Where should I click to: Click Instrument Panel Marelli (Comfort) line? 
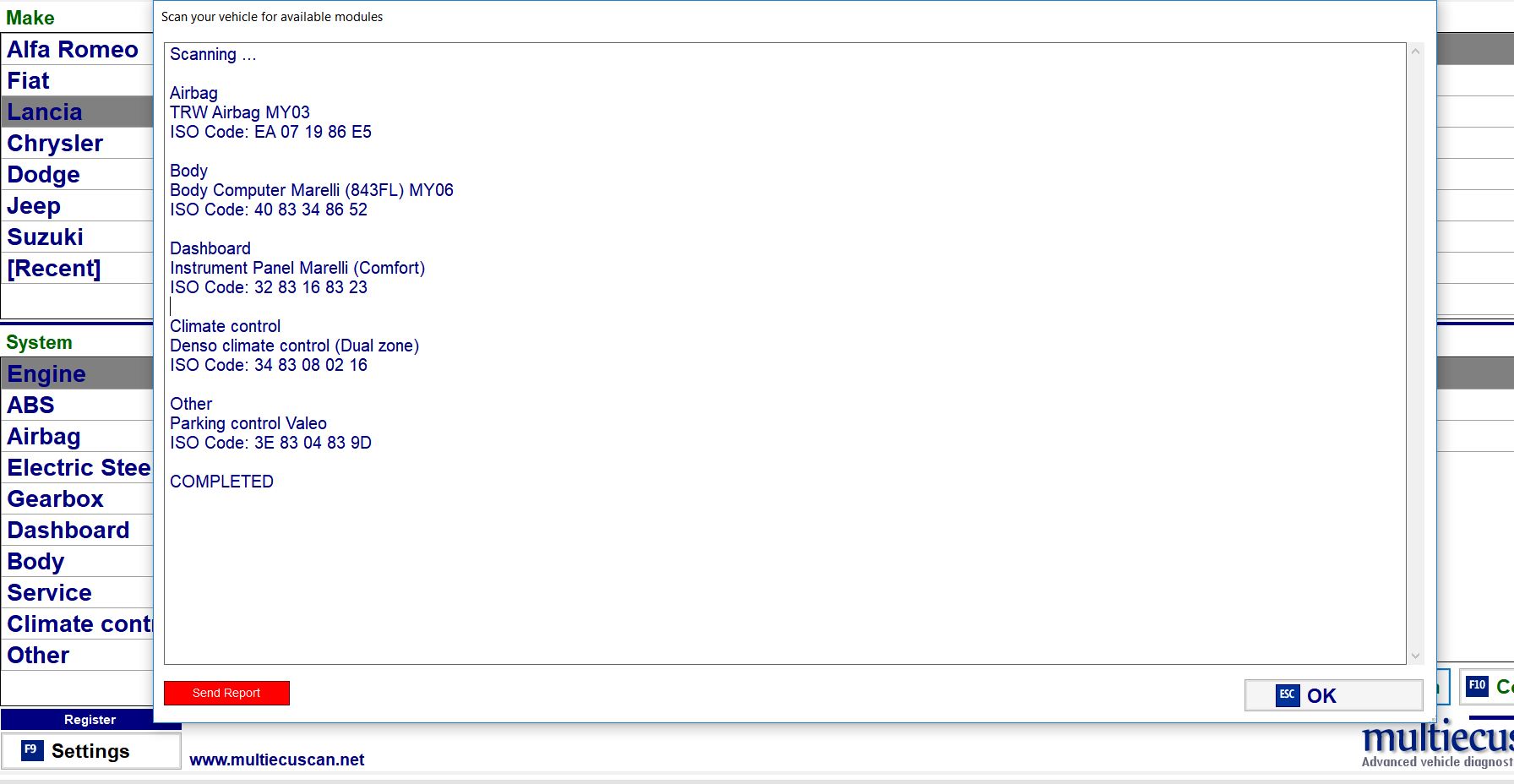[x=297, y=268]
